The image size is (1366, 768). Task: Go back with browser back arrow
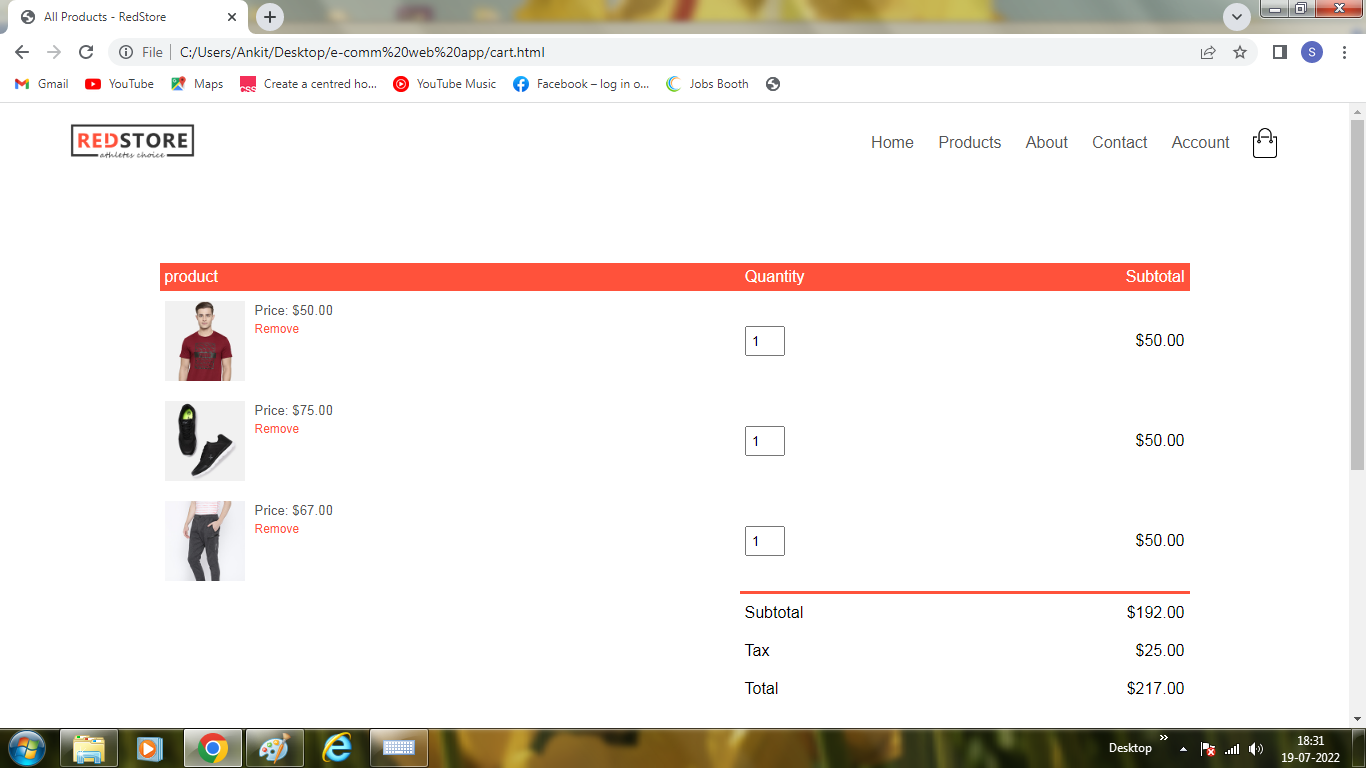[x=22, y=52]
